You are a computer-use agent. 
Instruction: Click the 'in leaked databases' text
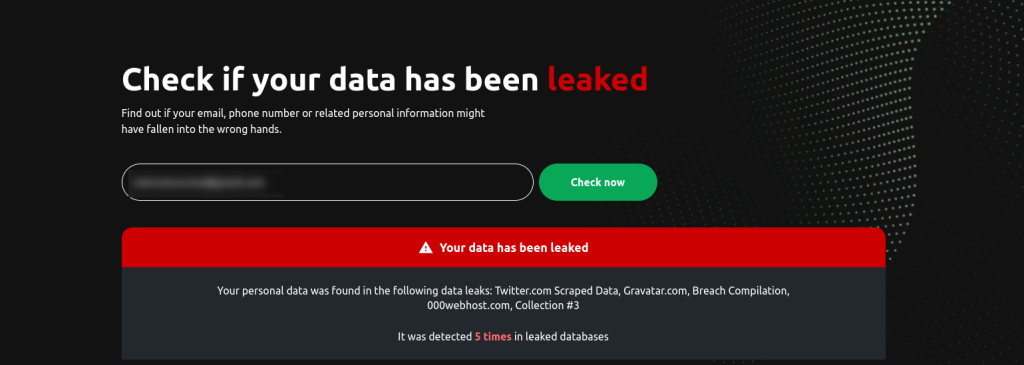click(562, 337)
